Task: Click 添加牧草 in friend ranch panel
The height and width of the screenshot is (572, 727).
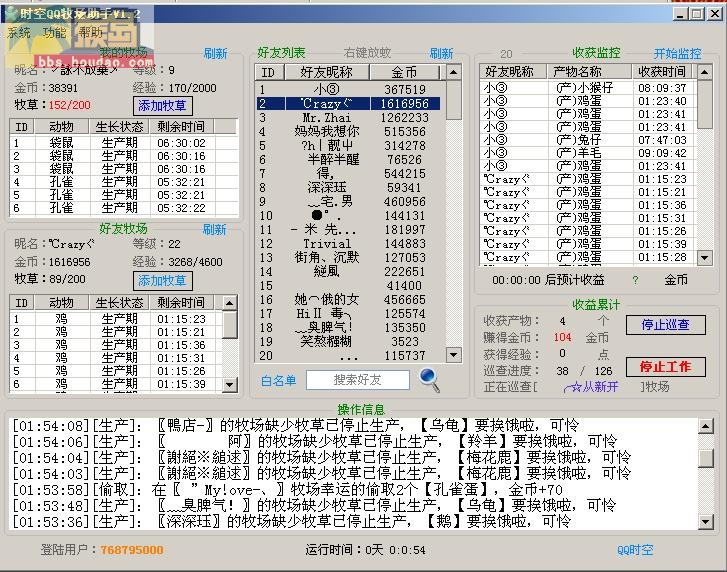Action: tap(162, 280)
